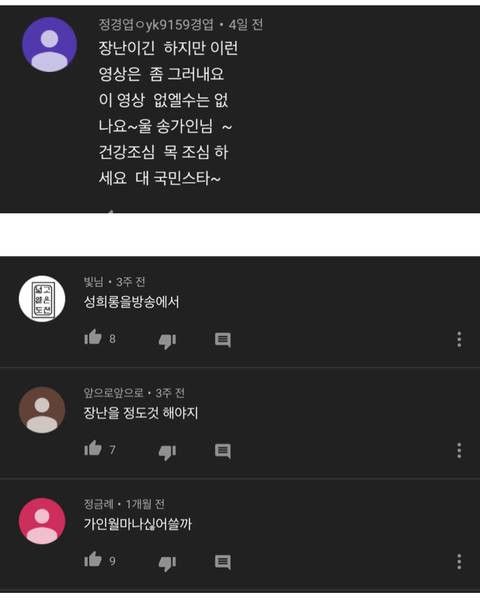Open more options for 정금례's comment

pos(459,562)
